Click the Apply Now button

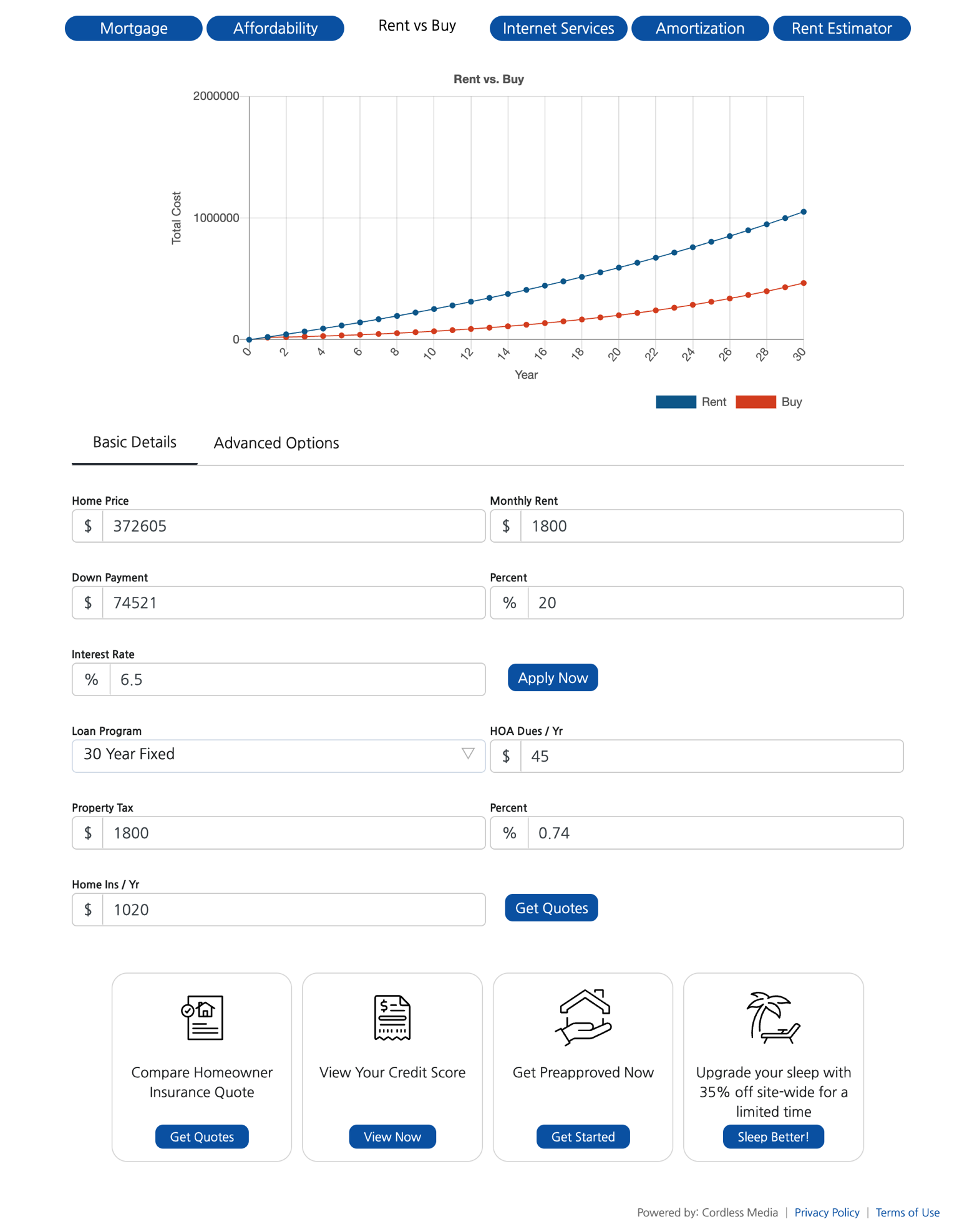tap(552, 677)
